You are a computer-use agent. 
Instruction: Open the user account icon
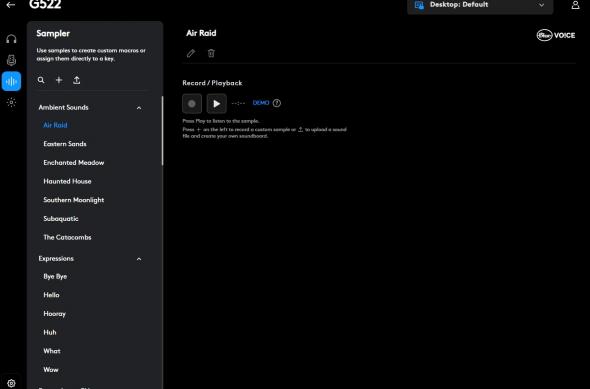coord(575,5)
